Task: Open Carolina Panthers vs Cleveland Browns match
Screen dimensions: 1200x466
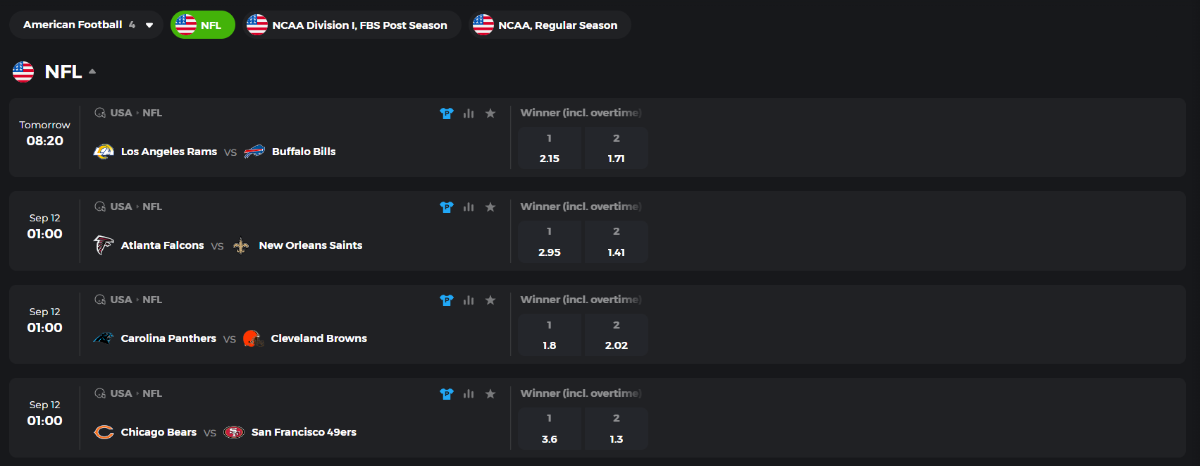Action: pos(244,338)
